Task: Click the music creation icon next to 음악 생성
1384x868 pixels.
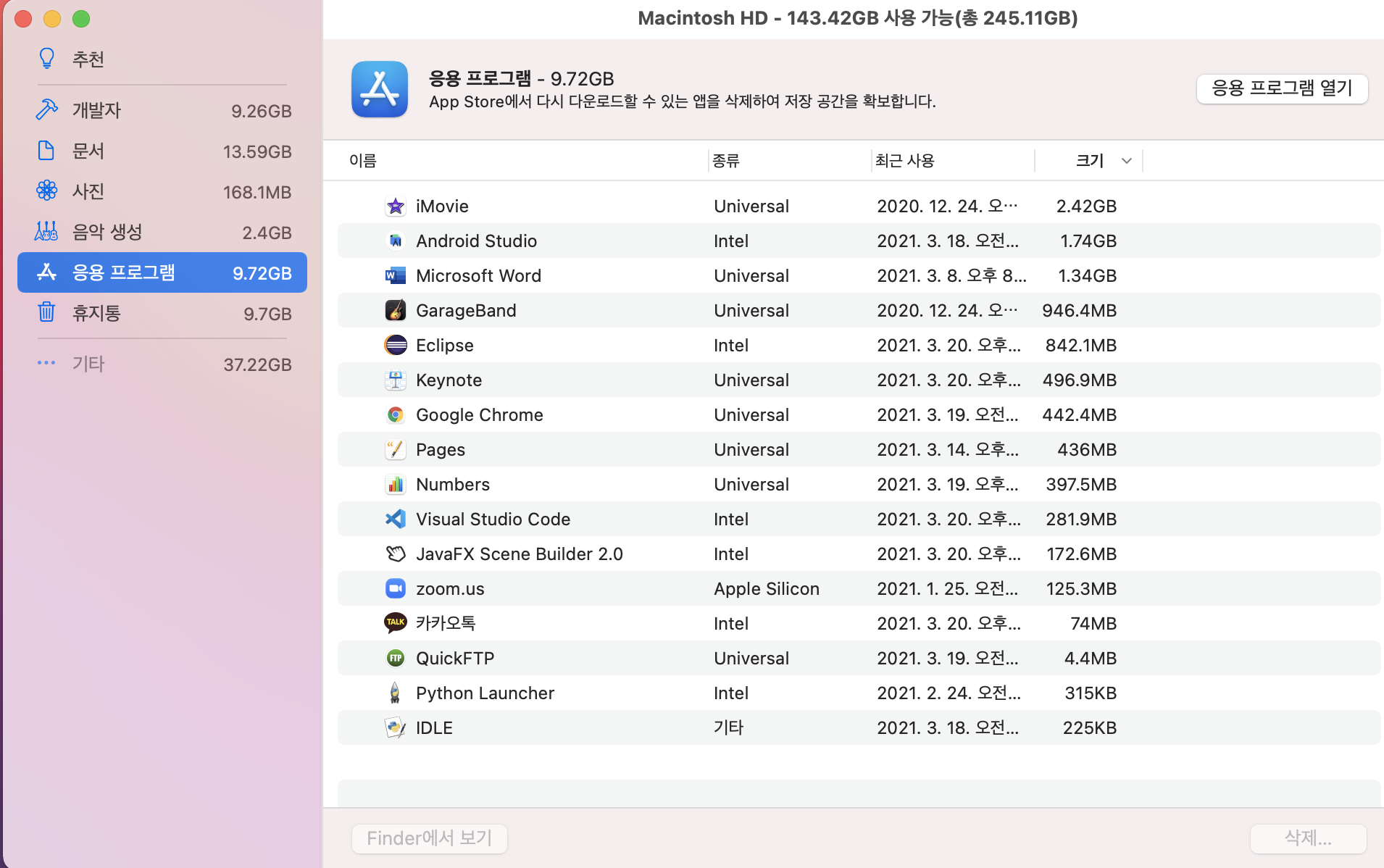Action: tap(46, 232)
